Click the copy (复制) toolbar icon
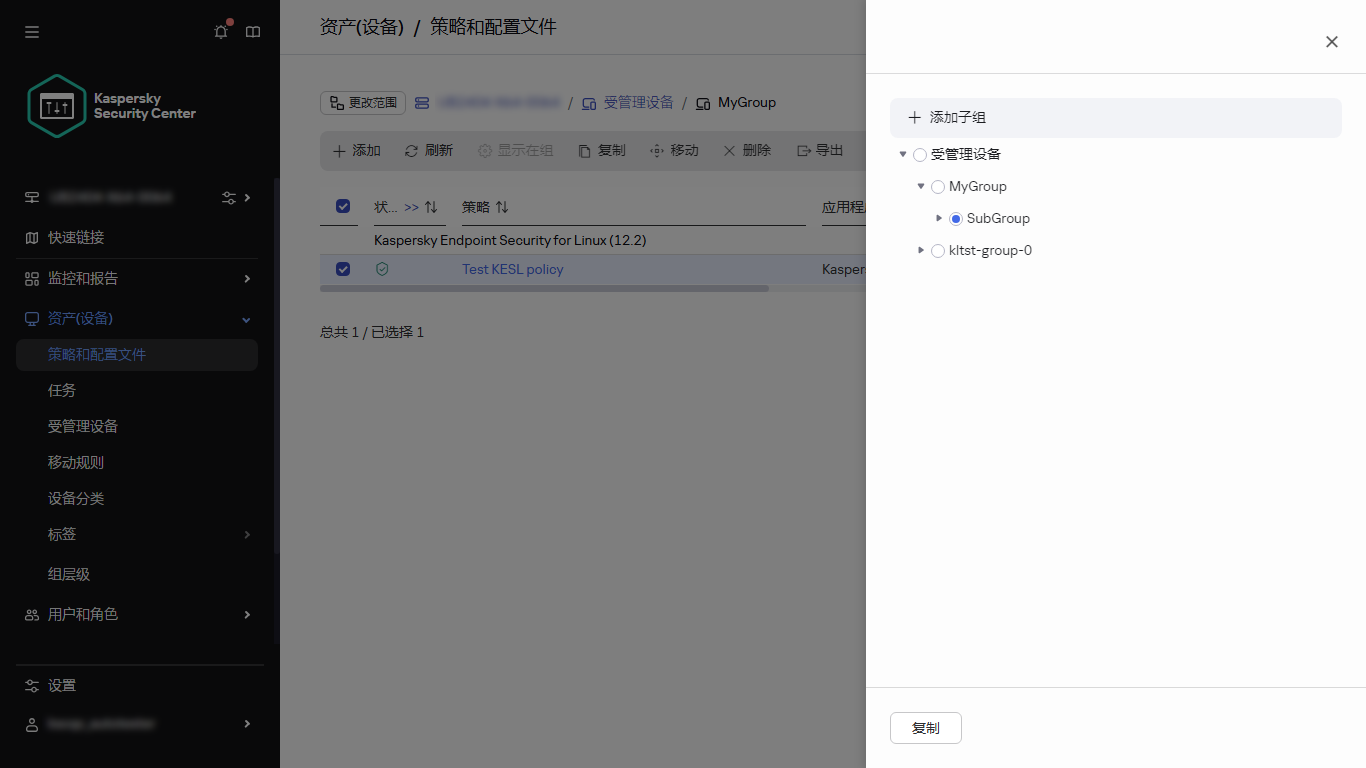1366x768 pixels. pyautogui.click(x=584, y=150)
